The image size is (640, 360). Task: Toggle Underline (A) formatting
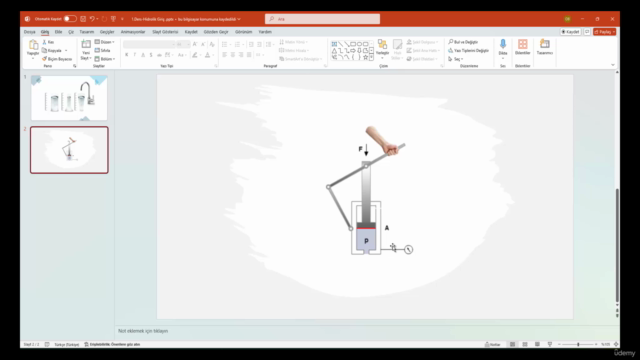pyautogui.click(x=143, y=55)
